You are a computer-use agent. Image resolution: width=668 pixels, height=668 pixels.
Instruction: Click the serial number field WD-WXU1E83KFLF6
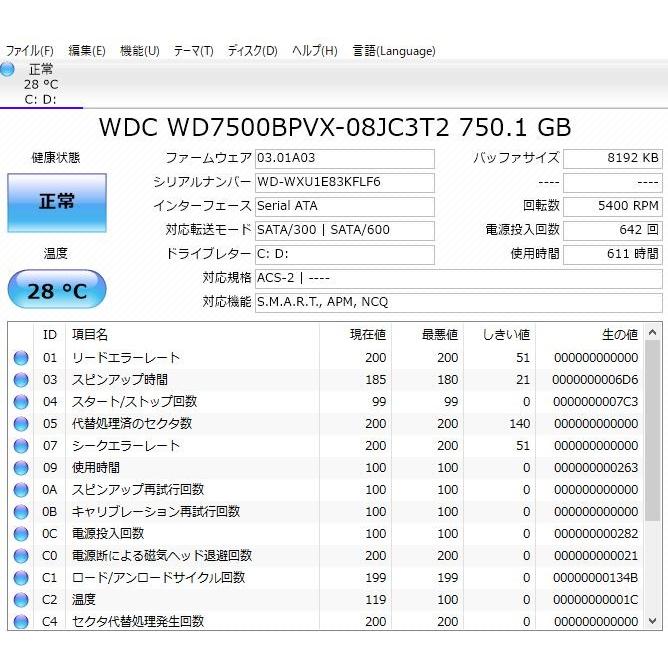click(x=345, y=182)
